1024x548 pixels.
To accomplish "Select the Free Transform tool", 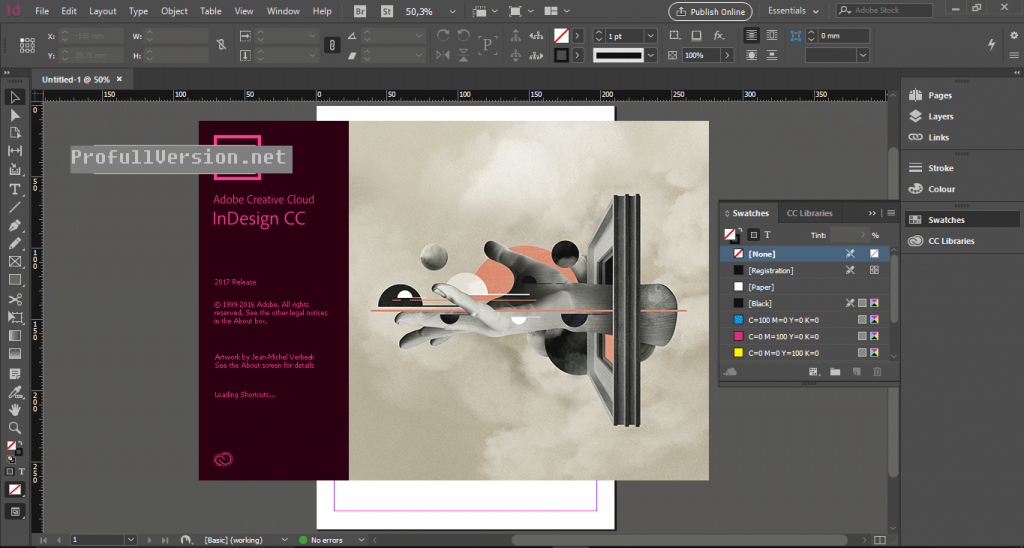I will (14, 317).
